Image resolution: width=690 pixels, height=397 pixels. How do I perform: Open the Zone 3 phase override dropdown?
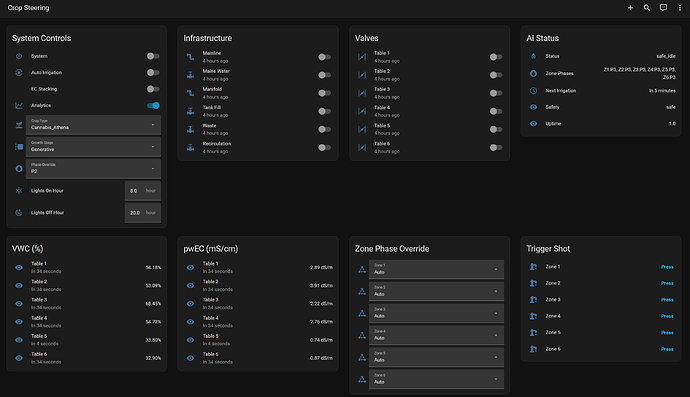pyautogui.click(x=437, y=313)
